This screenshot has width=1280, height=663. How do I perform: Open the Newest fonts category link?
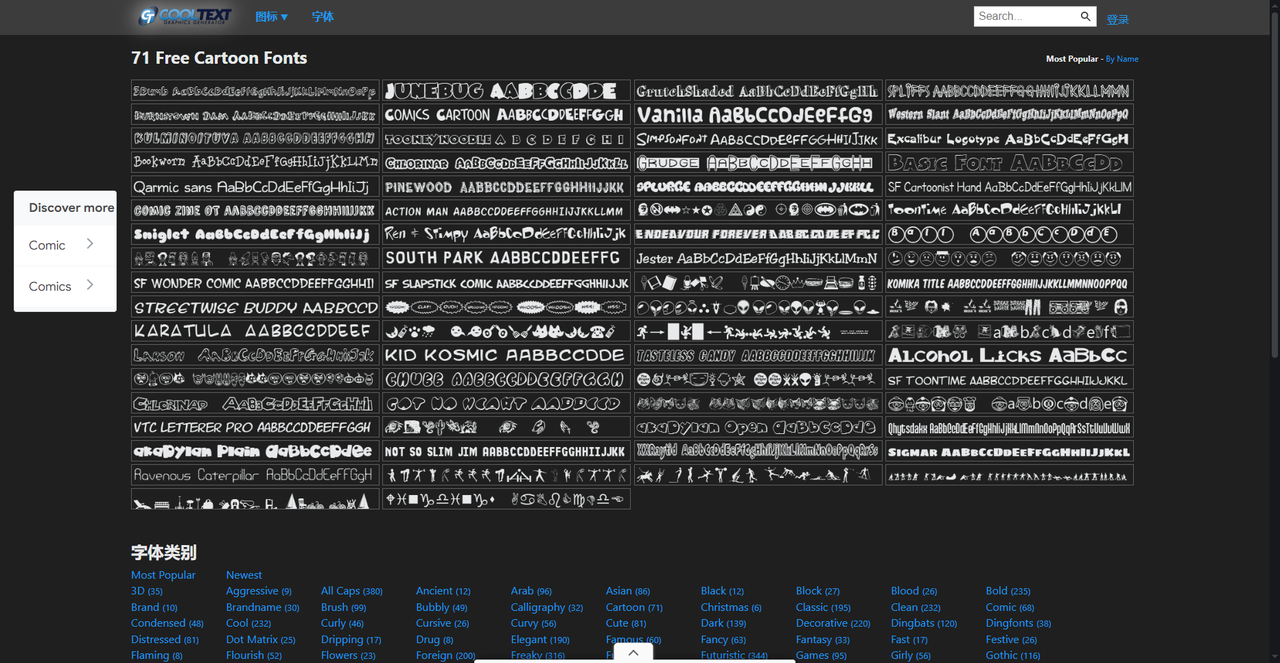[x=244, y=575]
